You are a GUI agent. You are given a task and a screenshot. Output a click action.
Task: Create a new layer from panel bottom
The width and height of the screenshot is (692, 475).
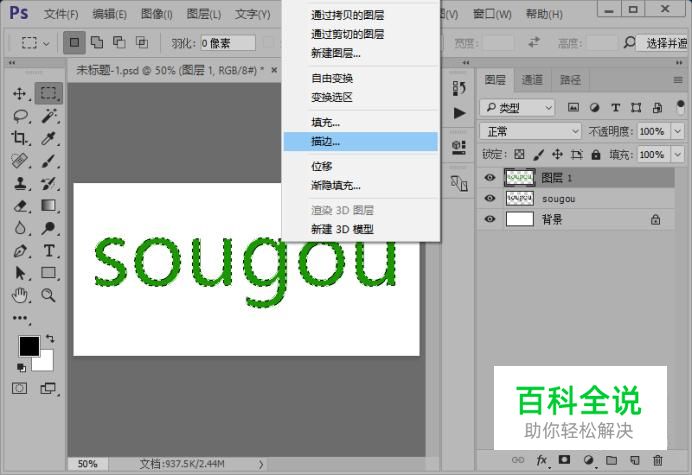635,460
